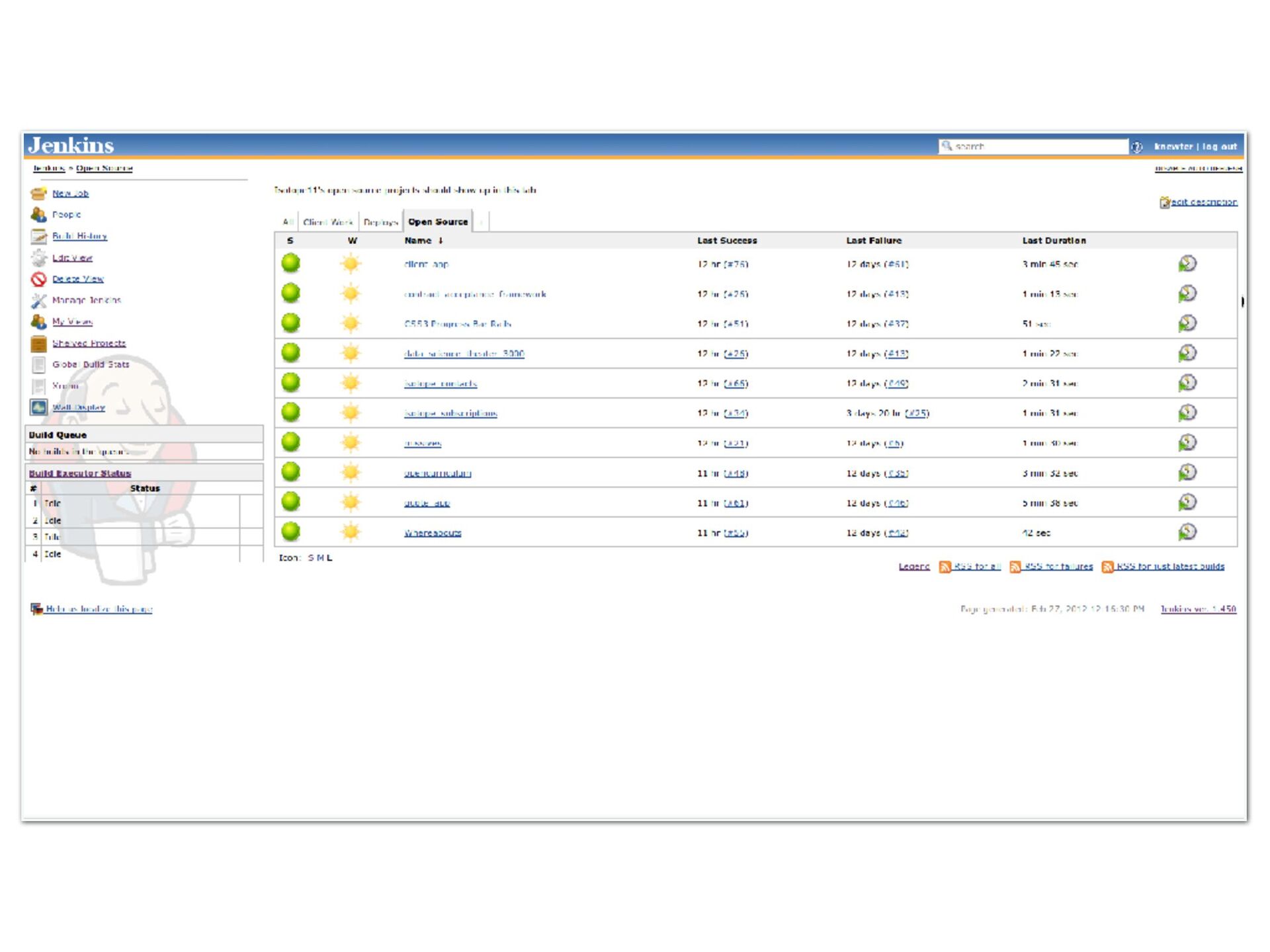
Task: Click the Manage Jenkins tools icon
Action: point(38,301)
